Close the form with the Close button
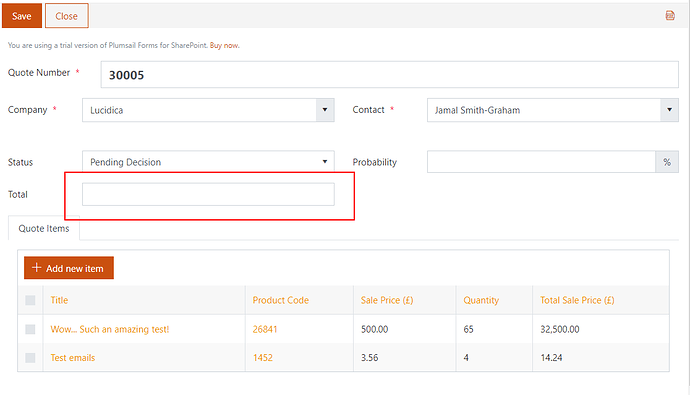The width and height of the screenshot is (690, 395). click(66, 16)
